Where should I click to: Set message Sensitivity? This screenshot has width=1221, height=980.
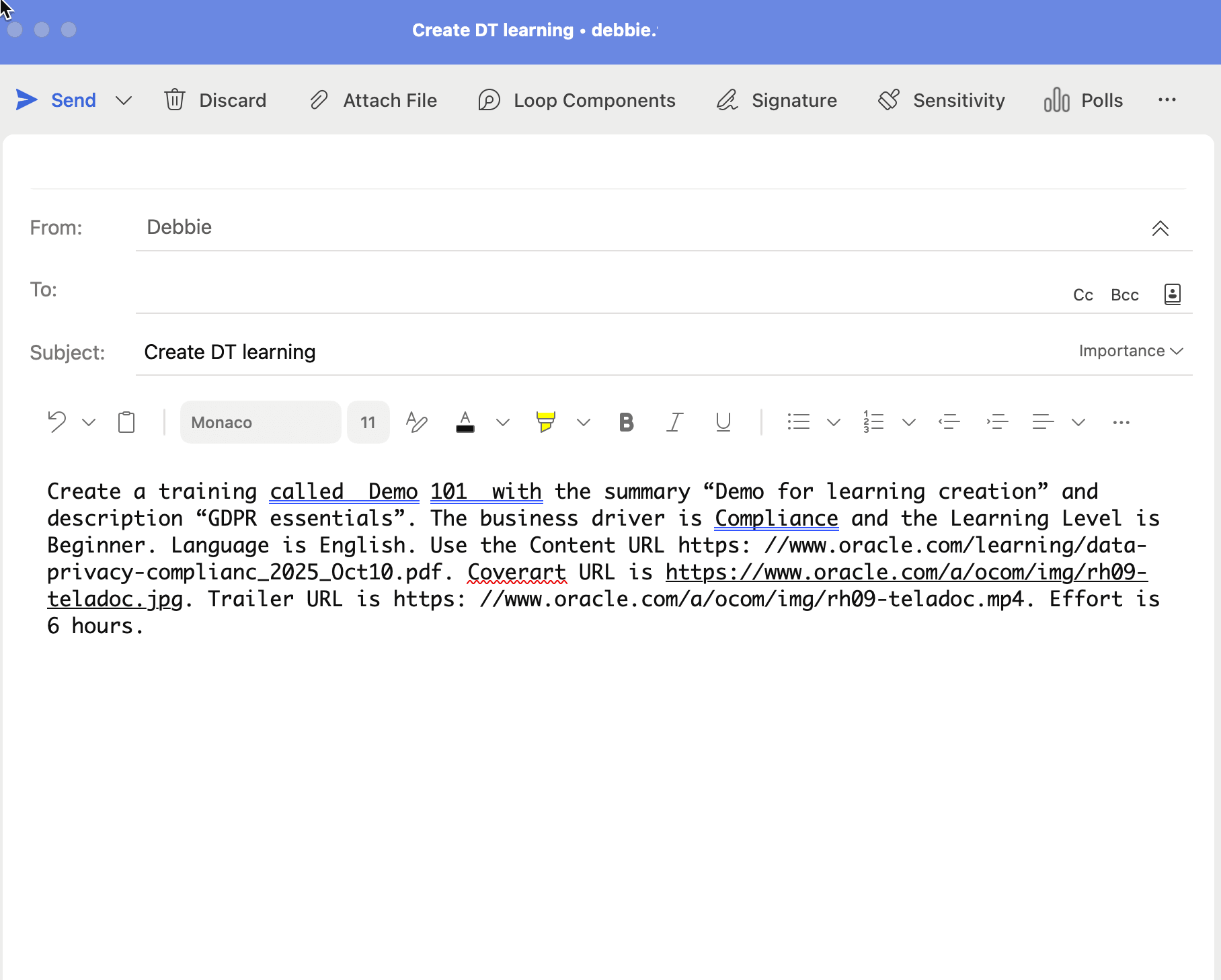point(941,100)
